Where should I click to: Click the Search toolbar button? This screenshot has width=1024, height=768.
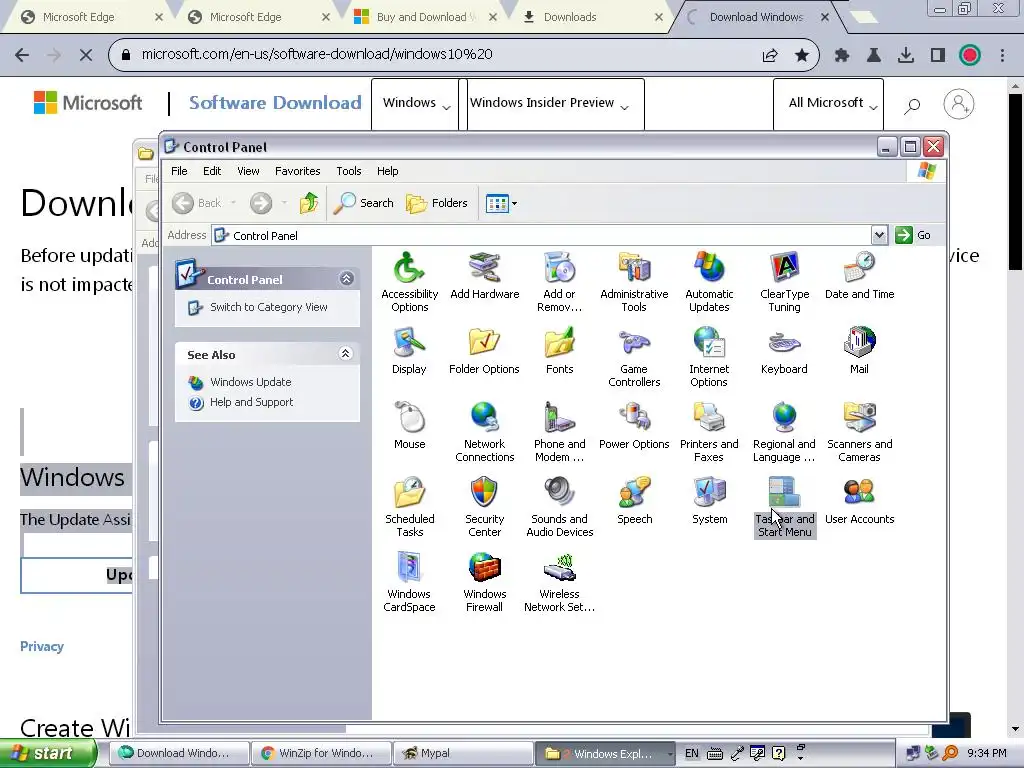(364, 203)
